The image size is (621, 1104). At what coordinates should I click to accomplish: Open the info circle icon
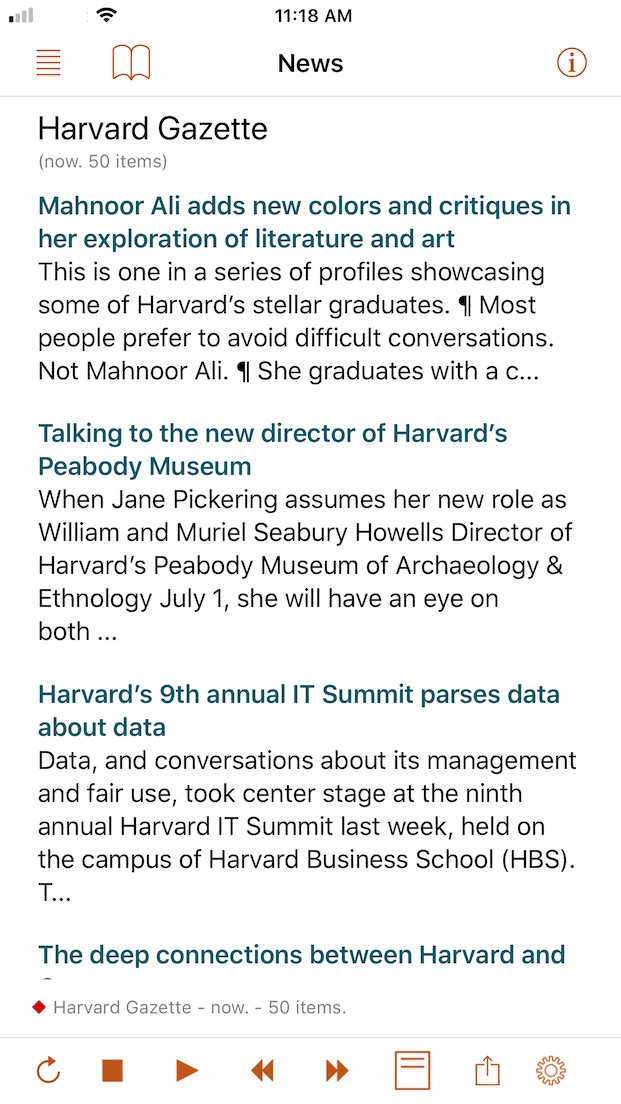[x=572, y=63]
